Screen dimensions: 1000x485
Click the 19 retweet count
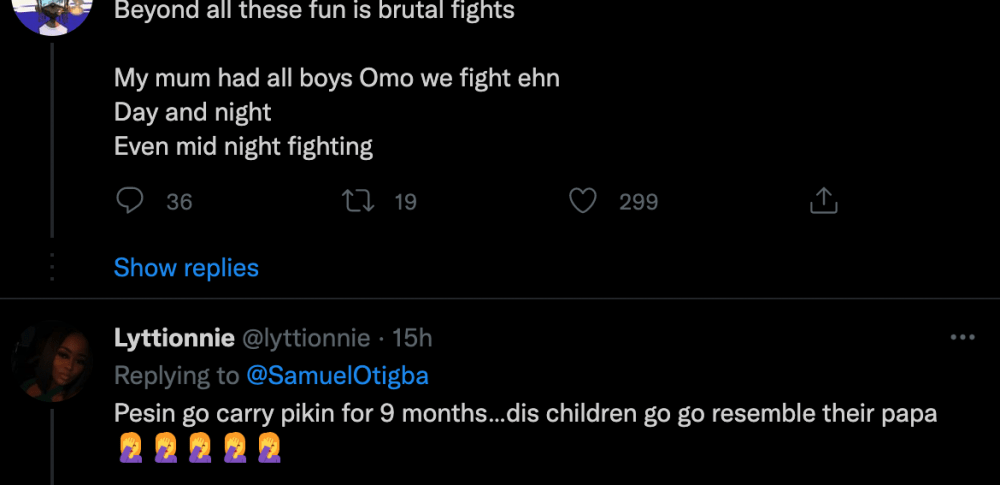[x=405, y=202]
